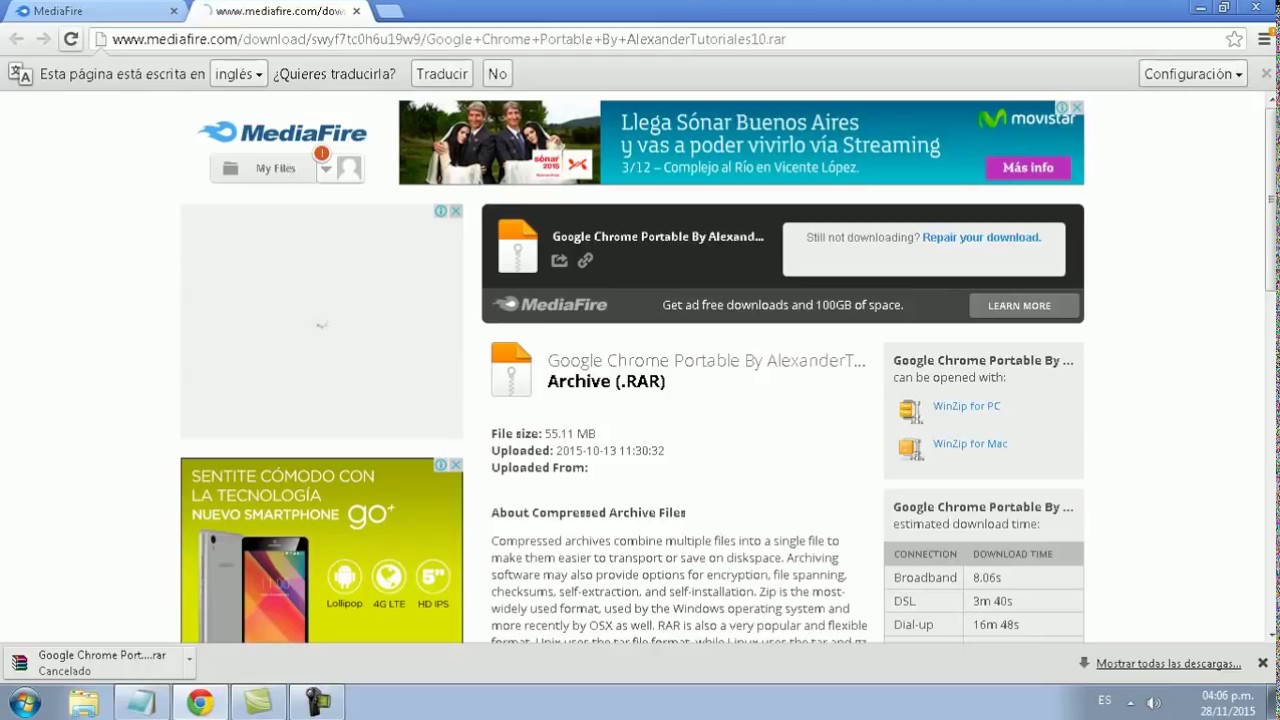
Task: Open the WinZip for Mac link
Action: tap(970, 443)
